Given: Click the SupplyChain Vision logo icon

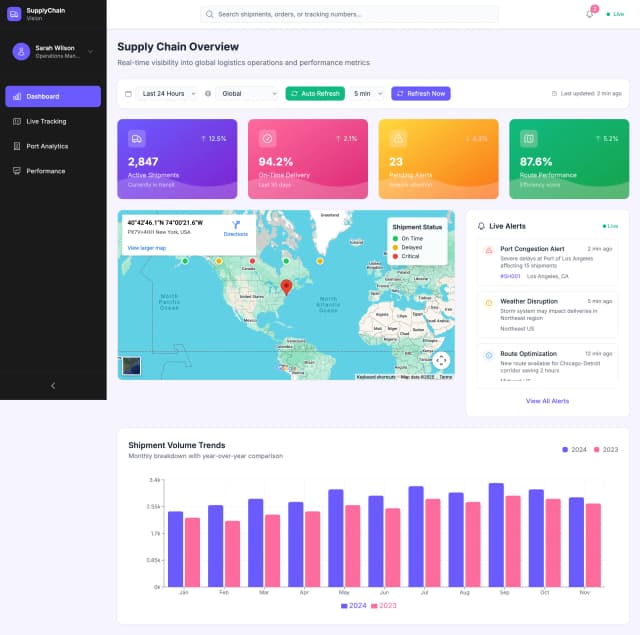Looking at the screenshot, I should 14,14.
